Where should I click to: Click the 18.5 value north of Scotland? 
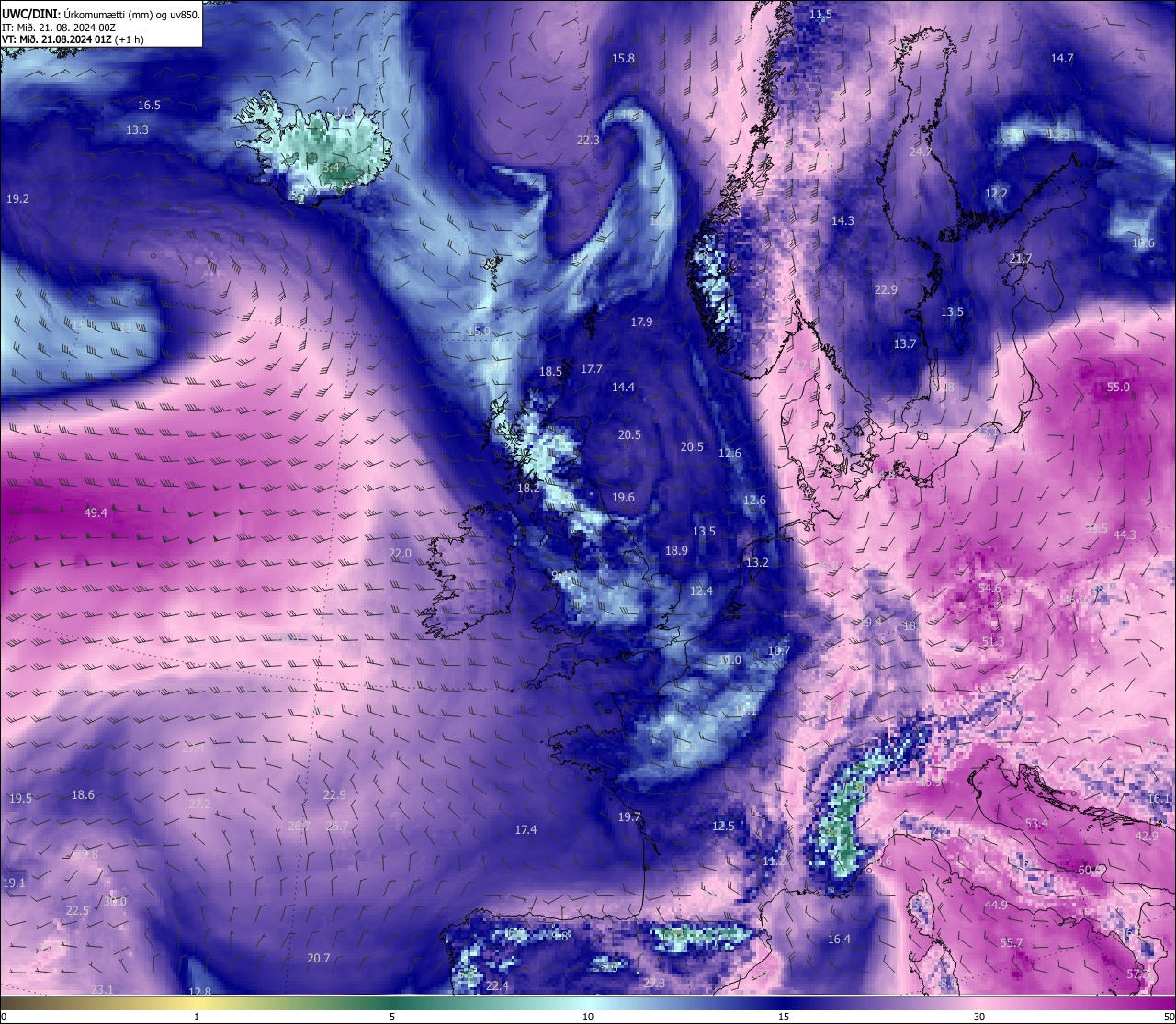click(550, 372)
